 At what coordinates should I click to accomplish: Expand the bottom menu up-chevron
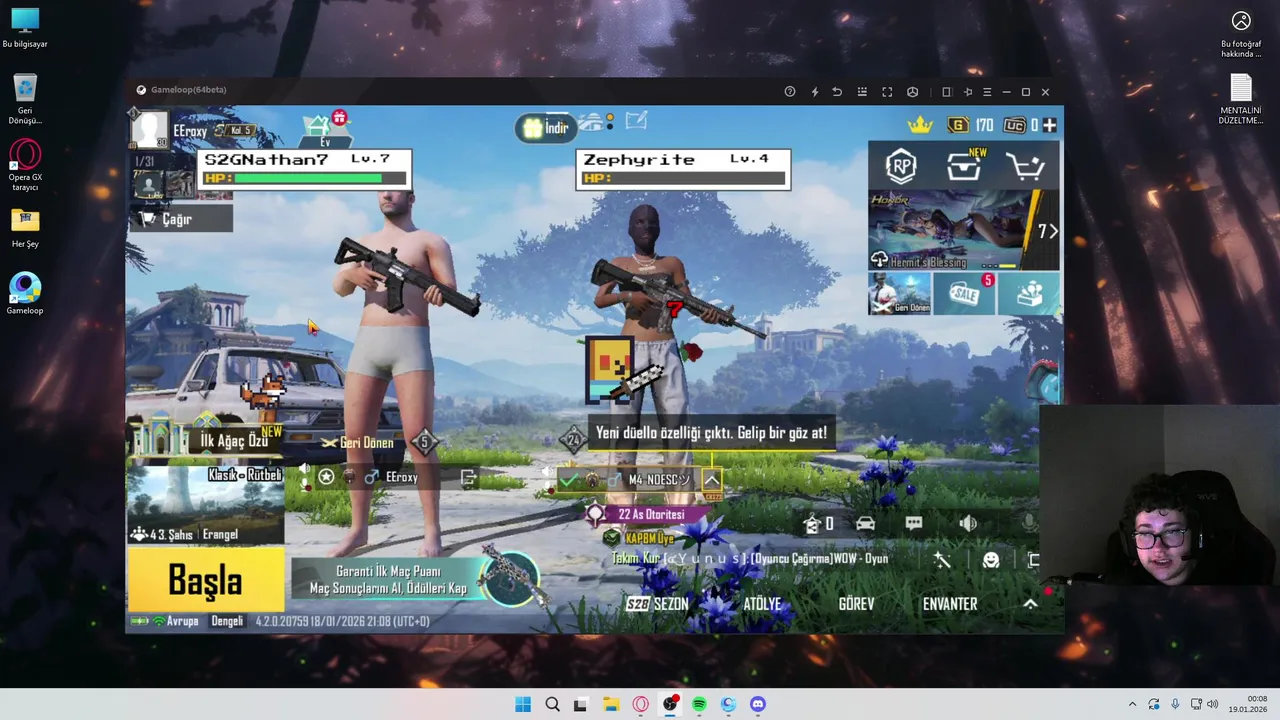[1030, 604]
